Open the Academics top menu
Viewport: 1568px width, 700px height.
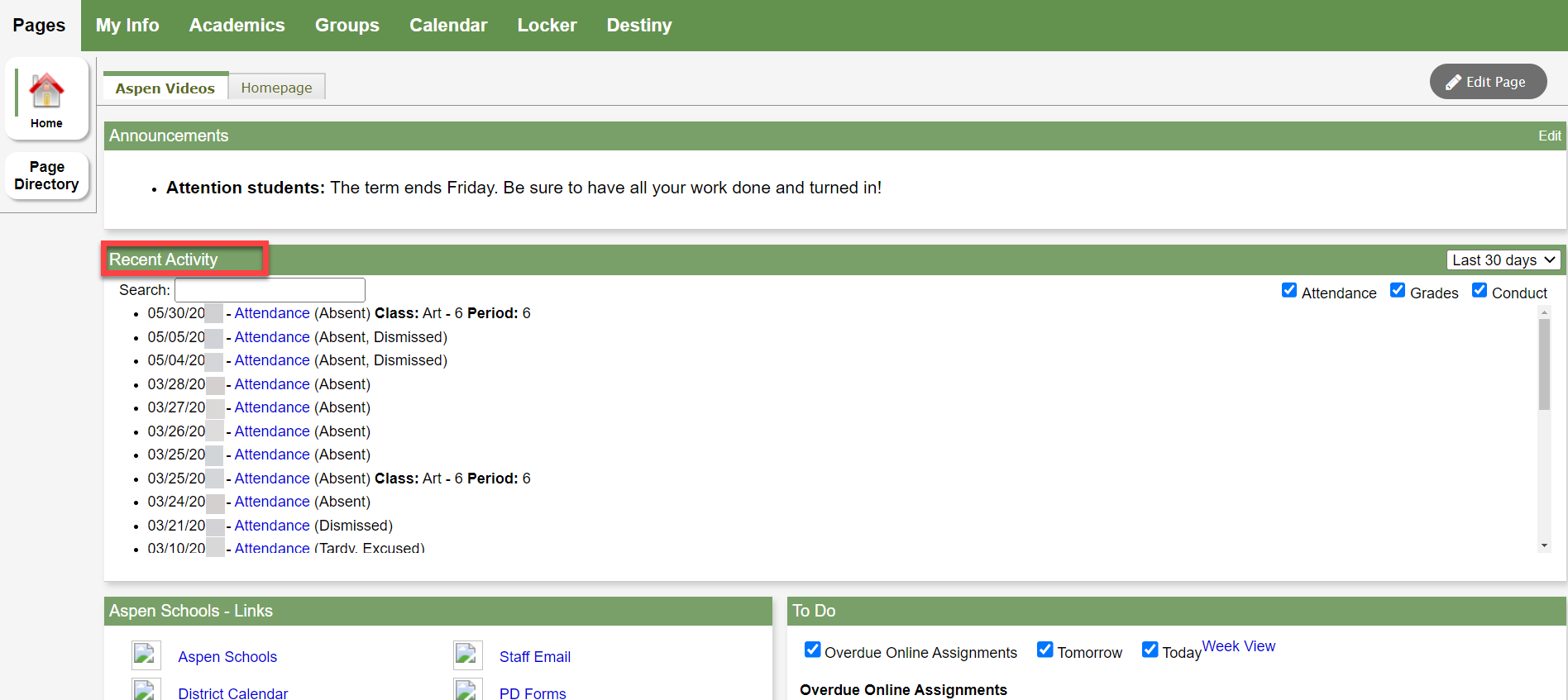tap(237, 26)
